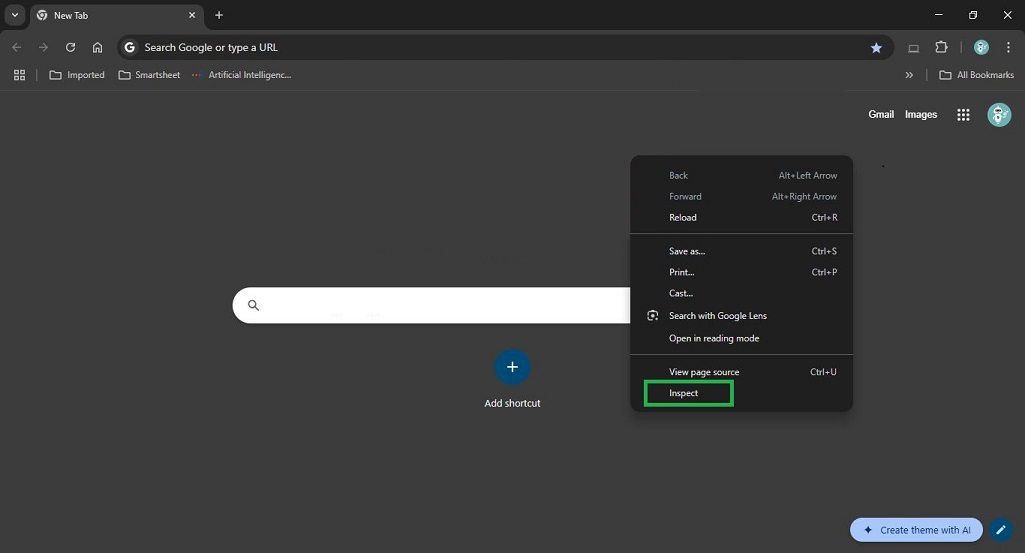Screen dimensions: 1025x553
Task: Close the New Tab tab
Action: click(192, 15)
